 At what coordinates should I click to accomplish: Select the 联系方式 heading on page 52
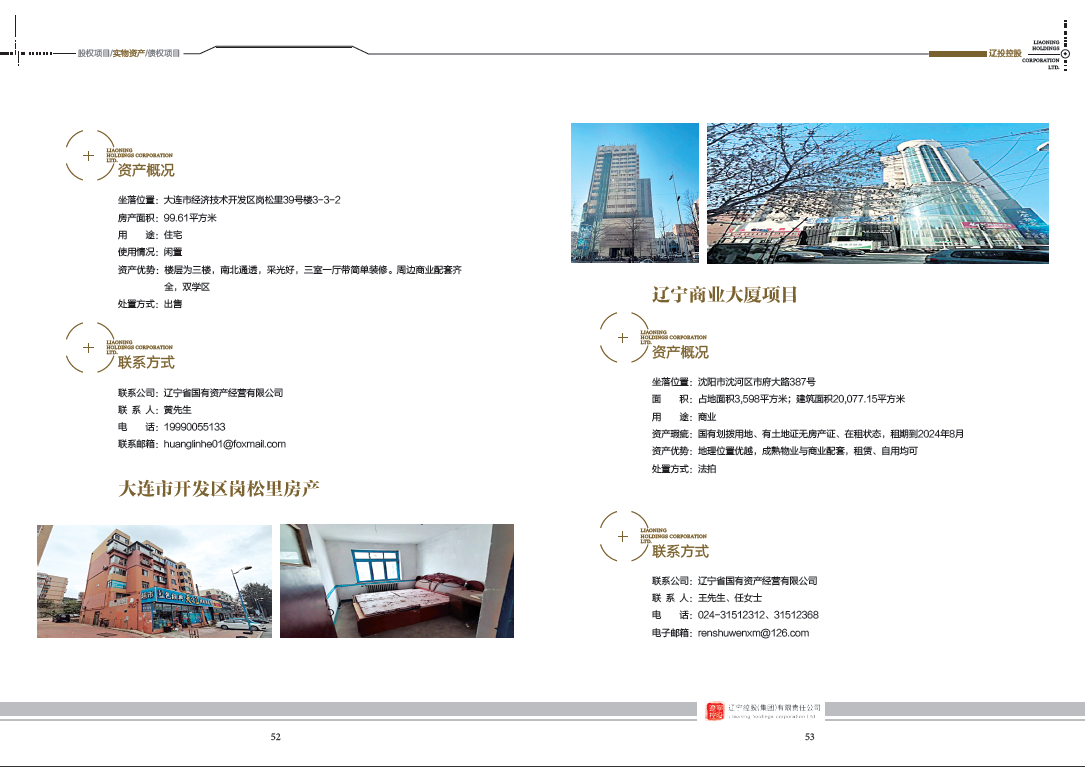coord(146,362)
